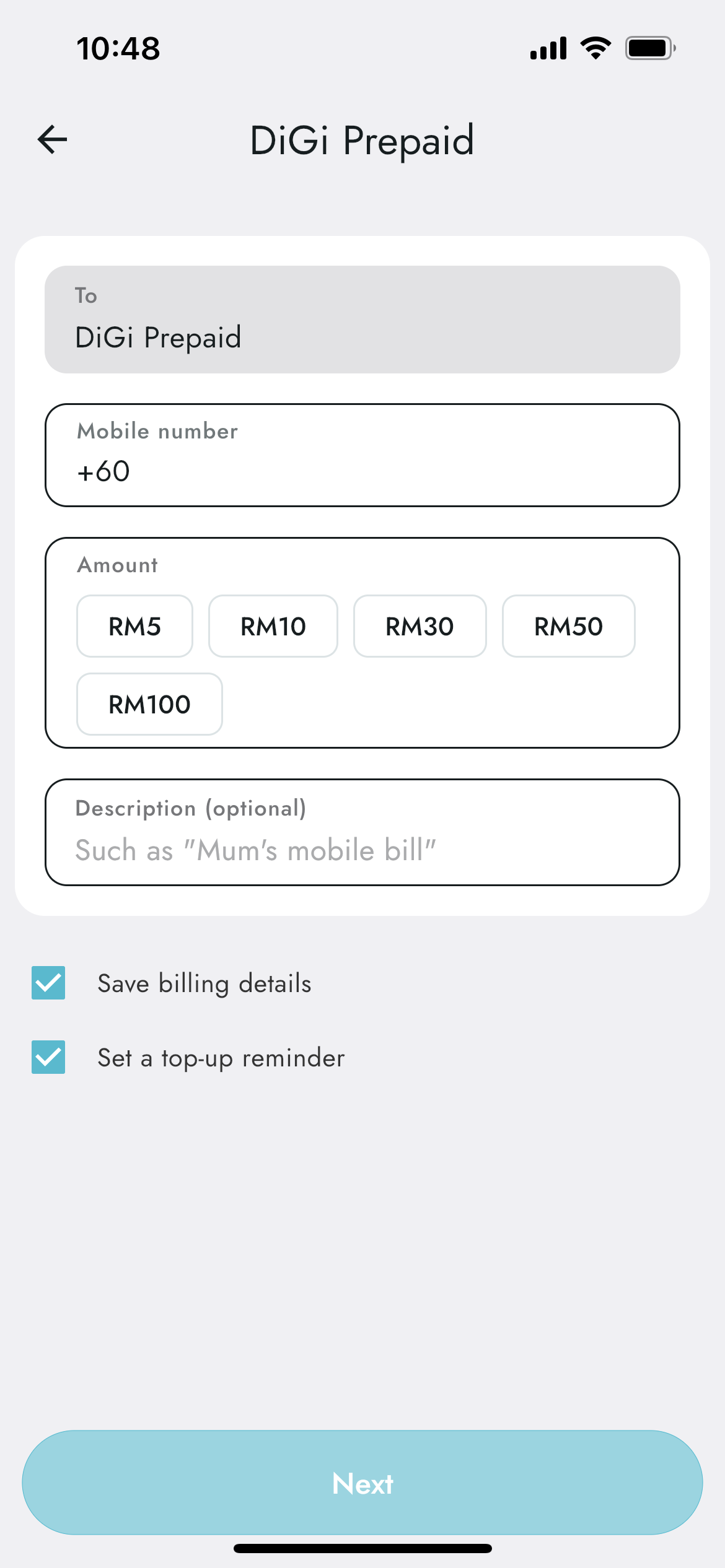Pick the RM100 top-up amount
Screen dimensions: 725x1568
pos(149,704)
